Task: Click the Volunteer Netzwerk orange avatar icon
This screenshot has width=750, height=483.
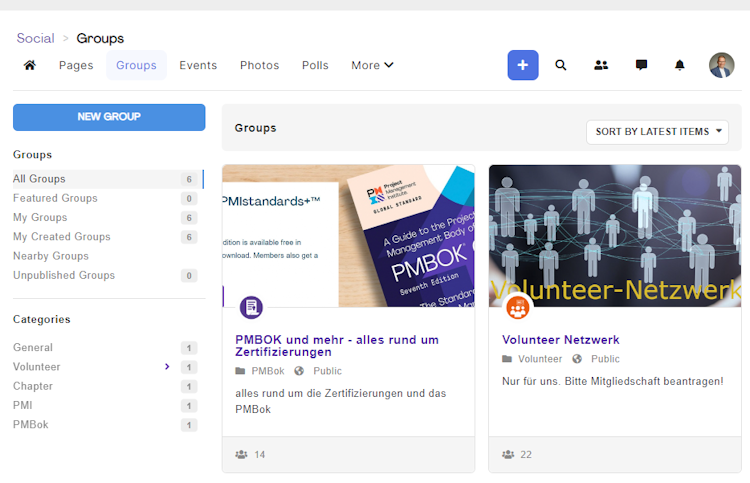Action: tap(518, 307)
